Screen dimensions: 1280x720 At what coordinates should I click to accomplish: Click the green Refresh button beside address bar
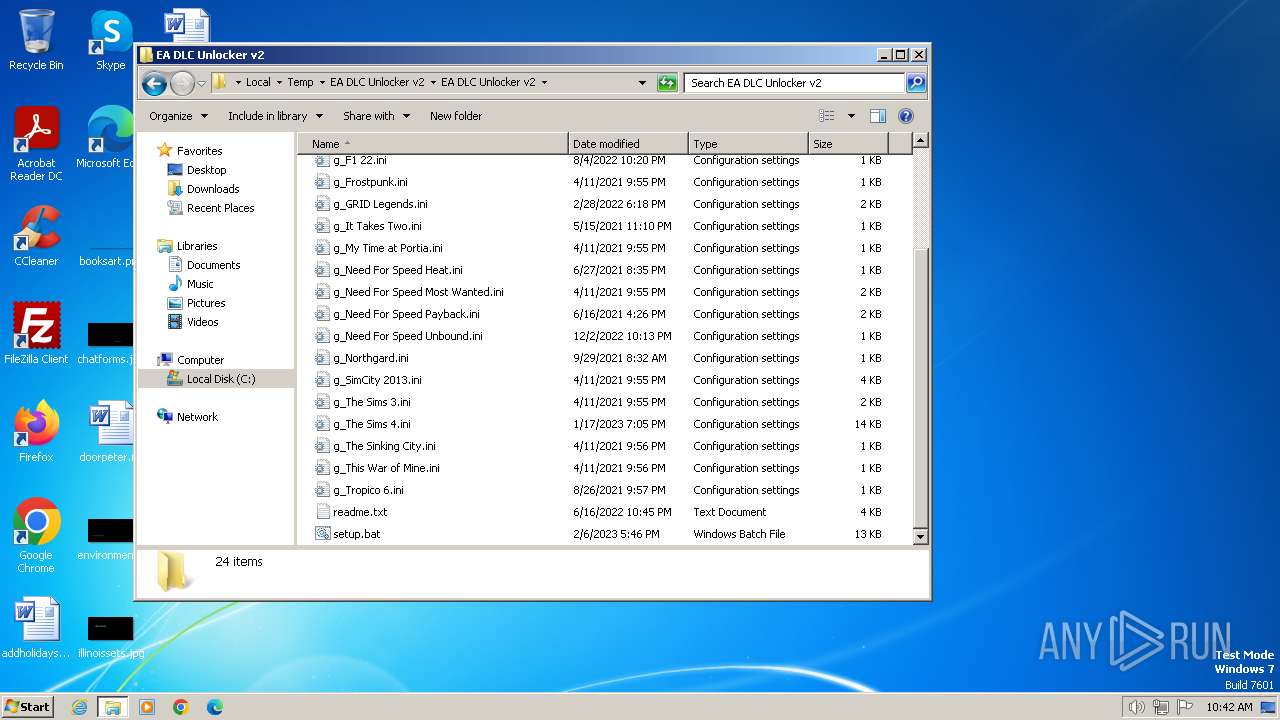click(x=667, y=83)
